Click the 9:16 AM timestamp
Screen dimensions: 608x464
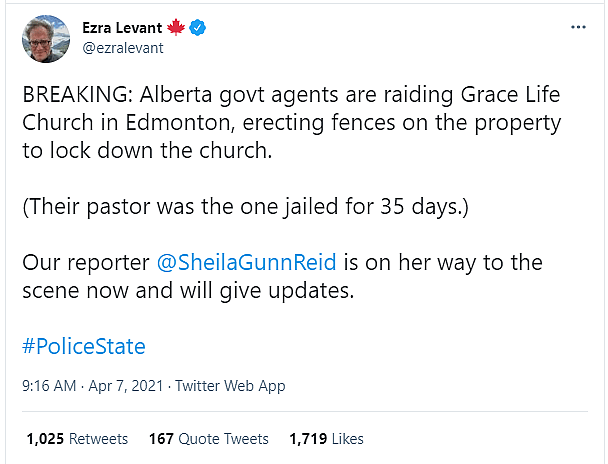[47, 386]
